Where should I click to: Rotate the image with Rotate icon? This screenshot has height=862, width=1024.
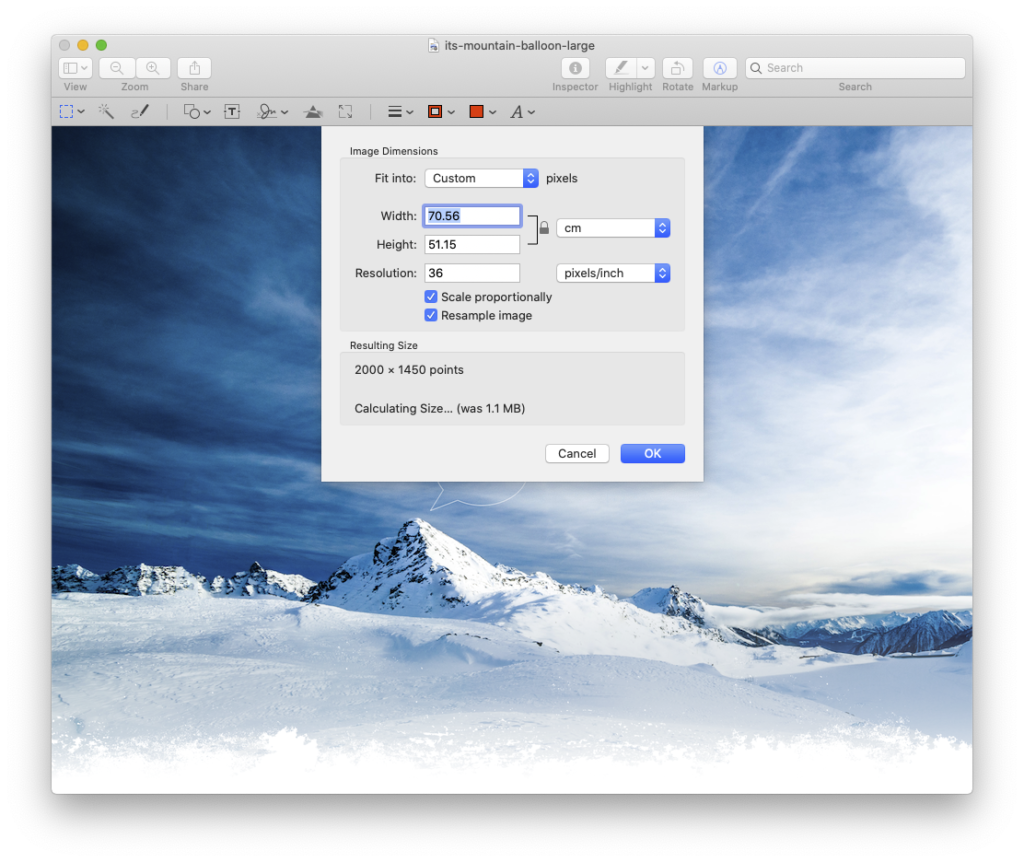coord(677,68)
